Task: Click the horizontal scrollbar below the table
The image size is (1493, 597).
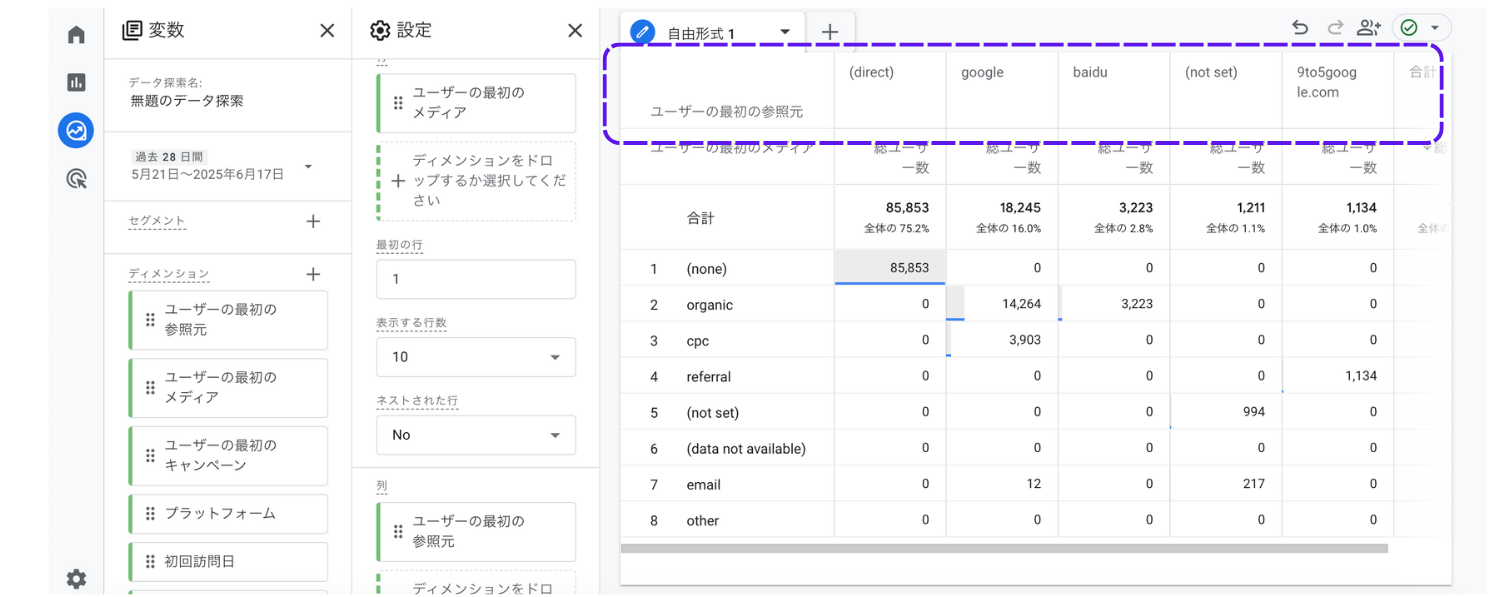Action: (1004, 548)
